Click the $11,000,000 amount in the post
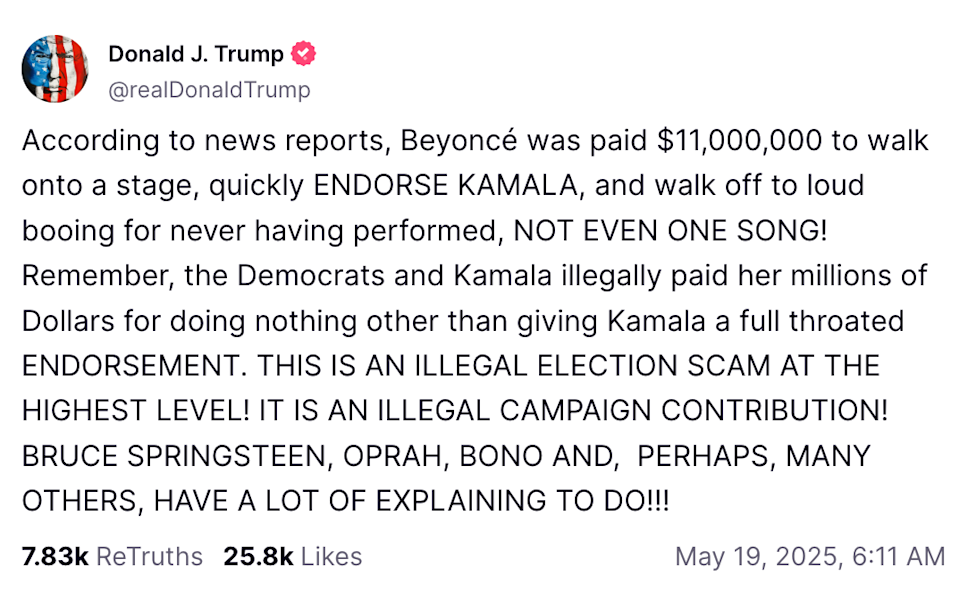 click(739, 141)
